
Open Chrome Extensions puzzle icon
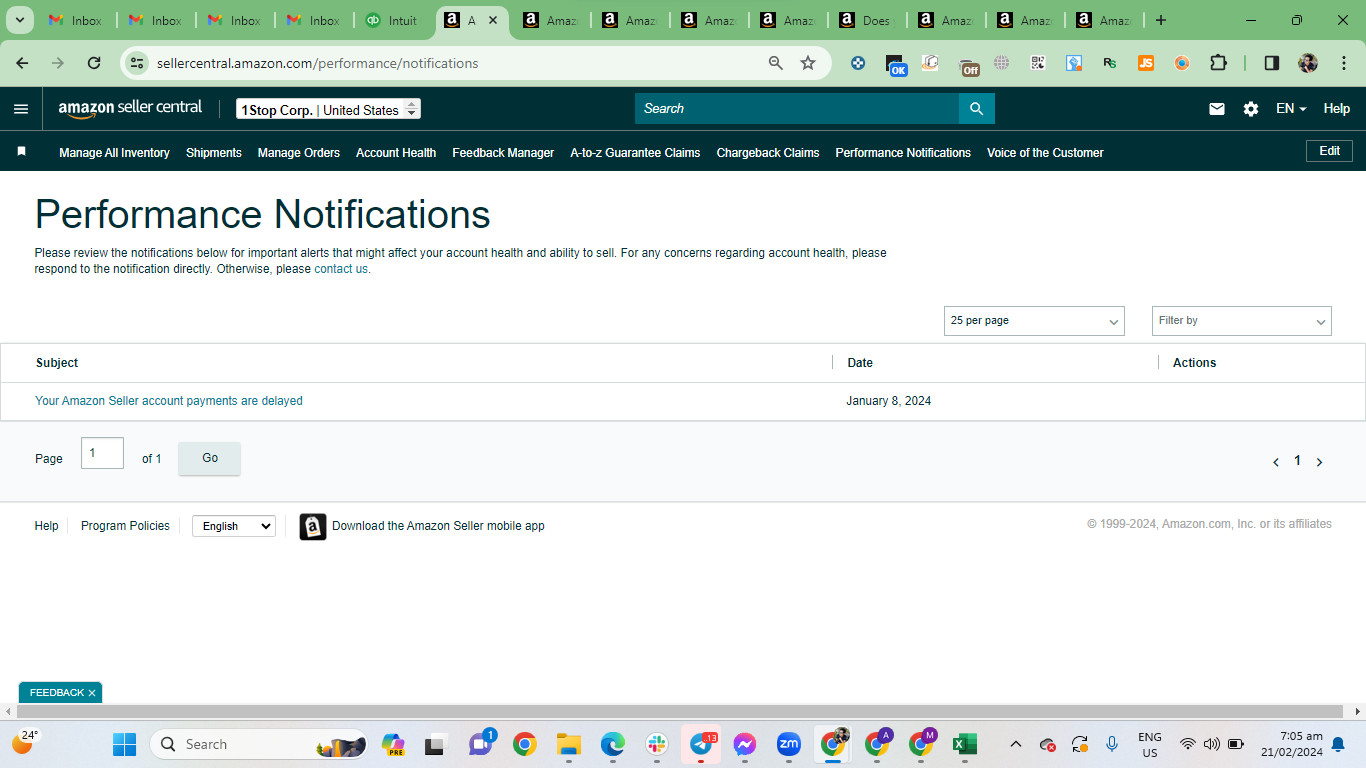click(1218, 63)
